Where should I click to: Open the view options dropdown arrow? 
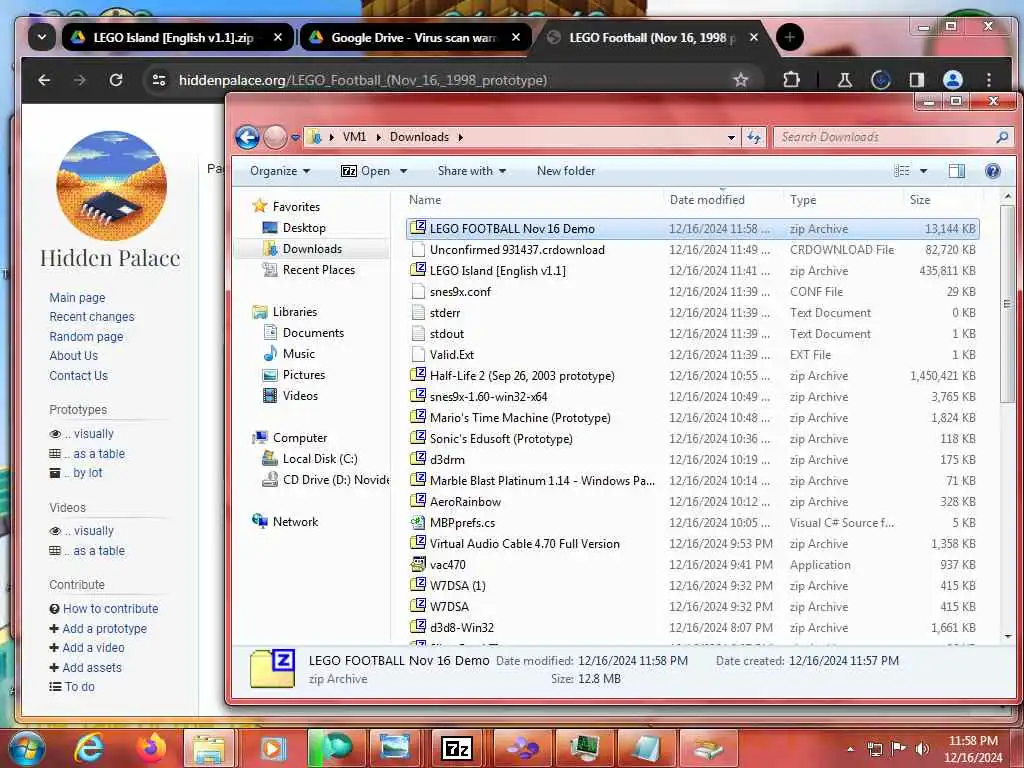point(923,171)
